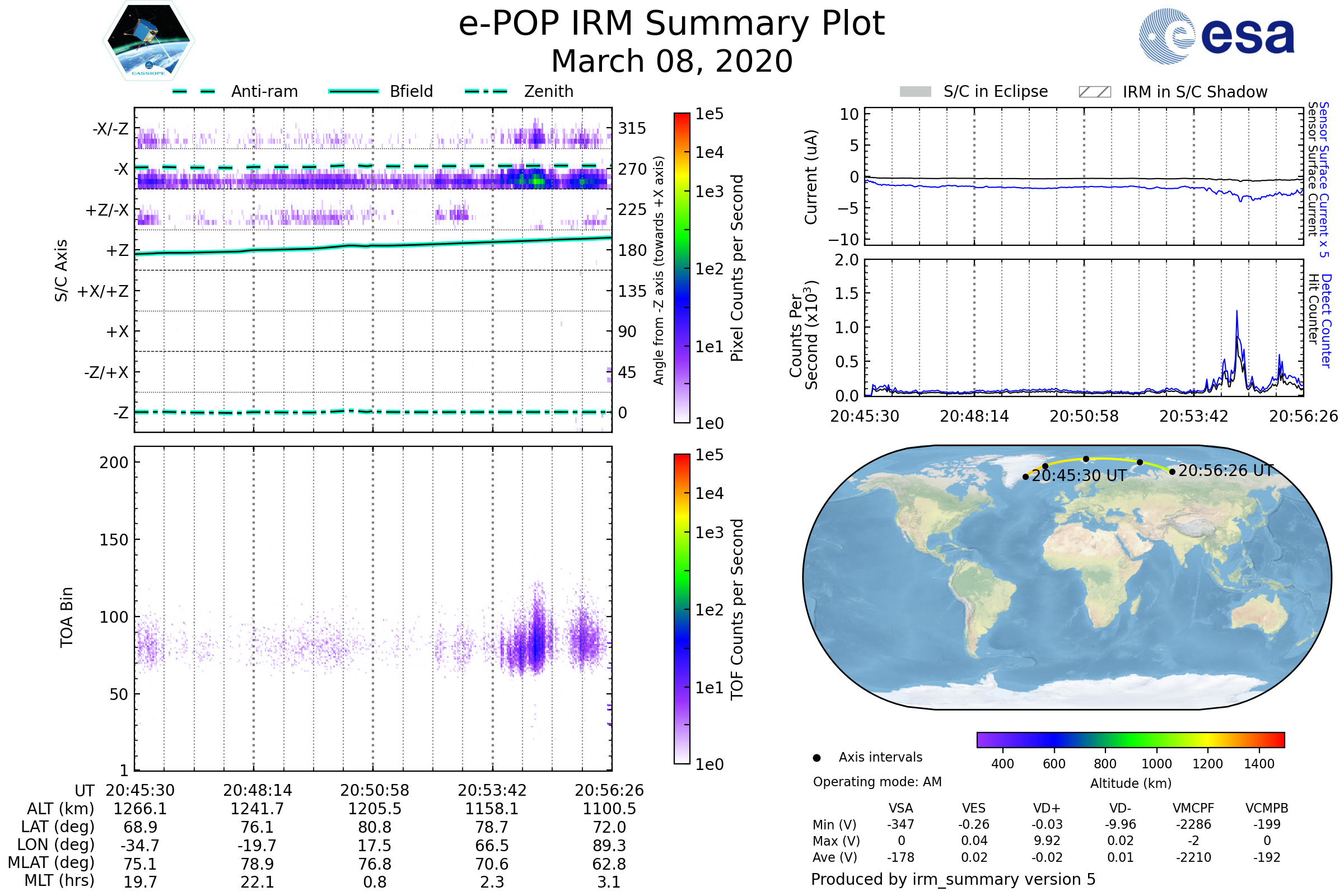Click the IRM in S/C Shadow hatched patch
The image size is (1344, 896).
[x=1095, y=92]
